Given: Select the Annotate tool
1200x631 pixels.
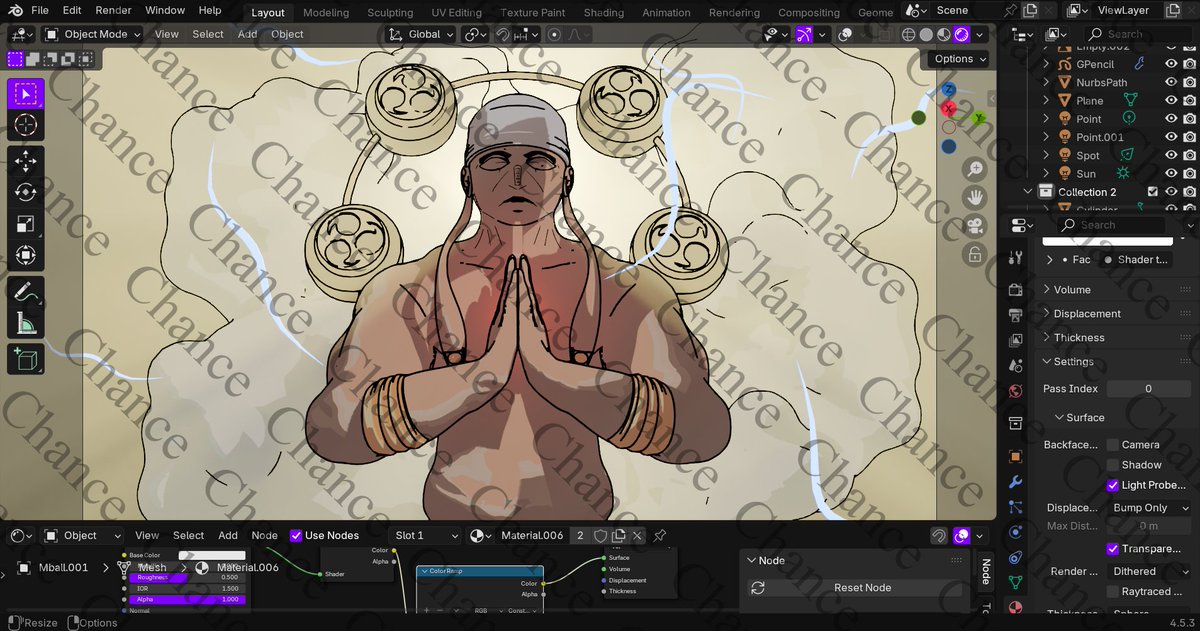Looking at the screenshot, I should pos(26,292).
